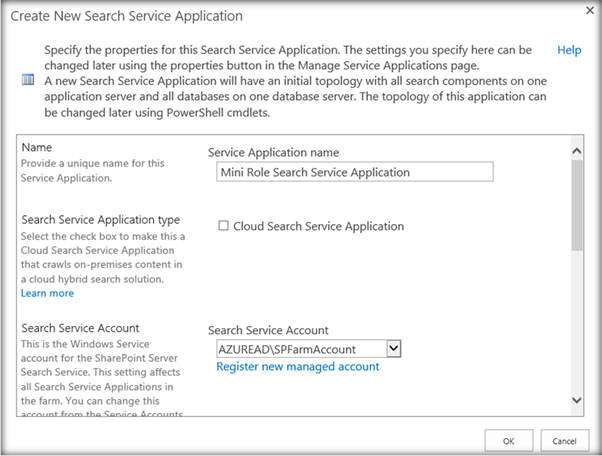
Task: Click the 'Name' section heading
Action: tap(37, 147)
